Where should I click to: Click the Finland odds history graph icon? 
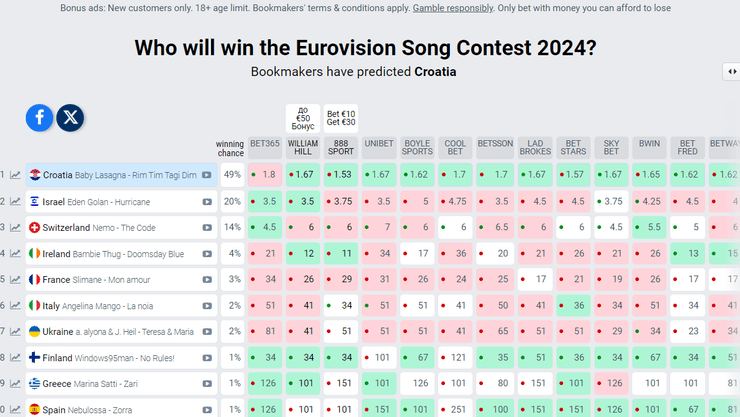[x=16, y=357]
